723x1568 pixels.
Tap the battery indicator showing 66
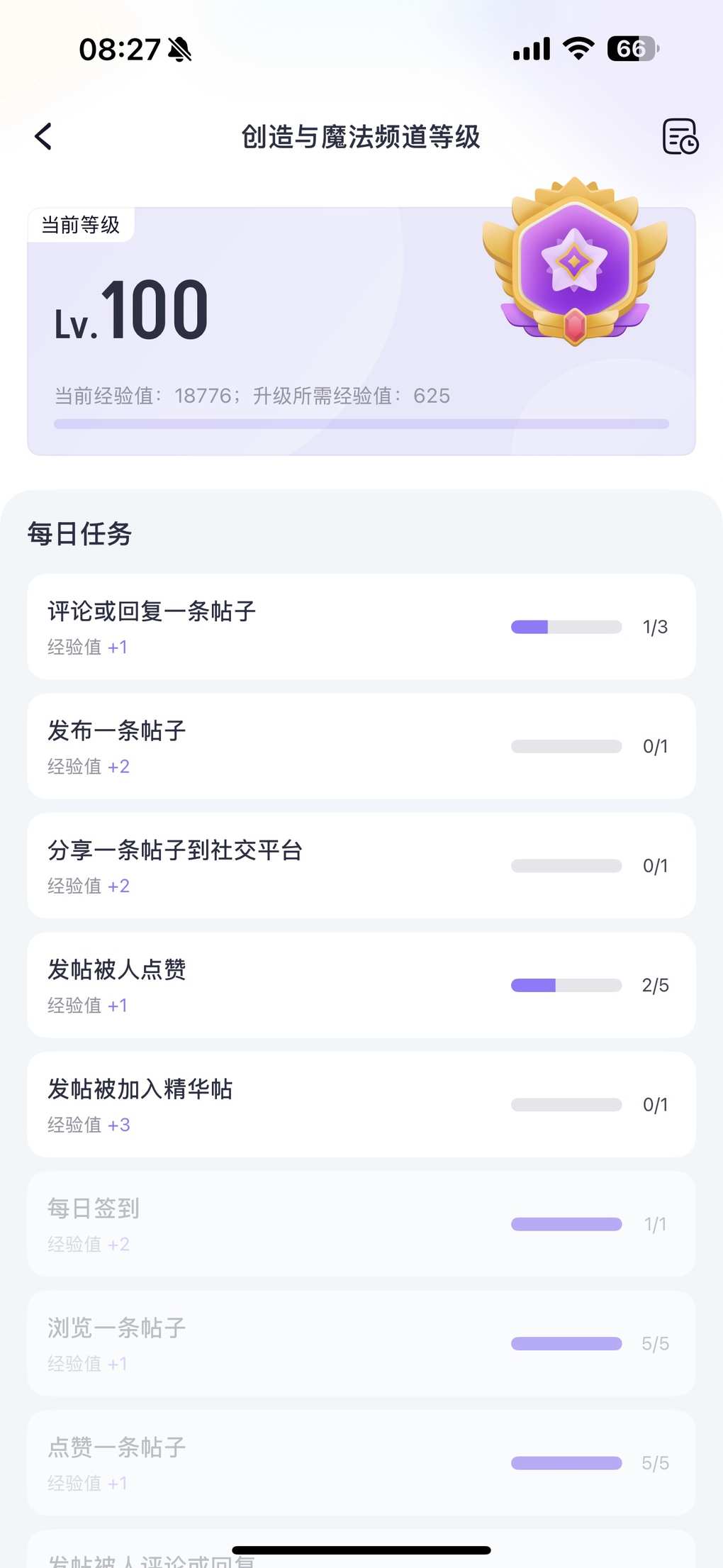(633, 49)
